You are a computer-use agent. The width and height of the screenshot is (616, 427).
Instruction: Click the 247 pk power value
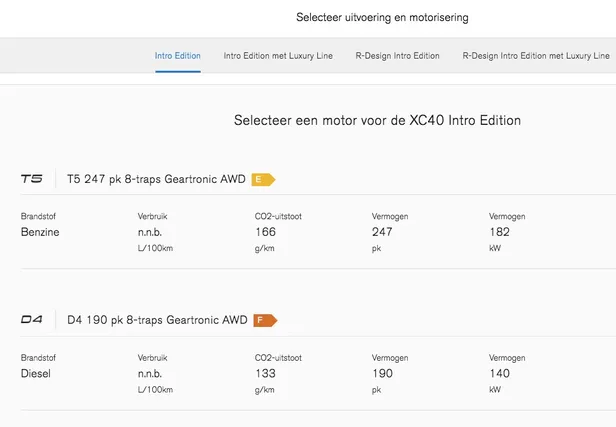382,232
